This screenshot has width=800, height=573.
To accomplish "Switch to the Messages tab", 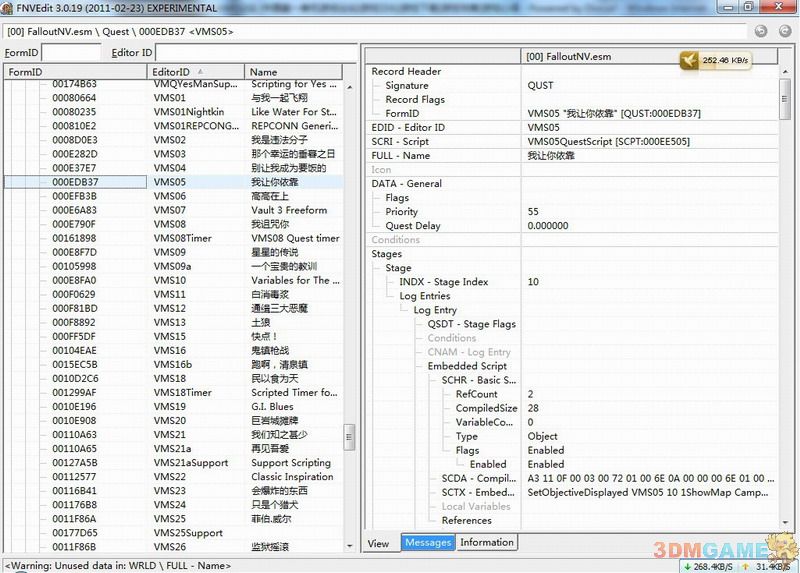I will [x=428, y=542].
